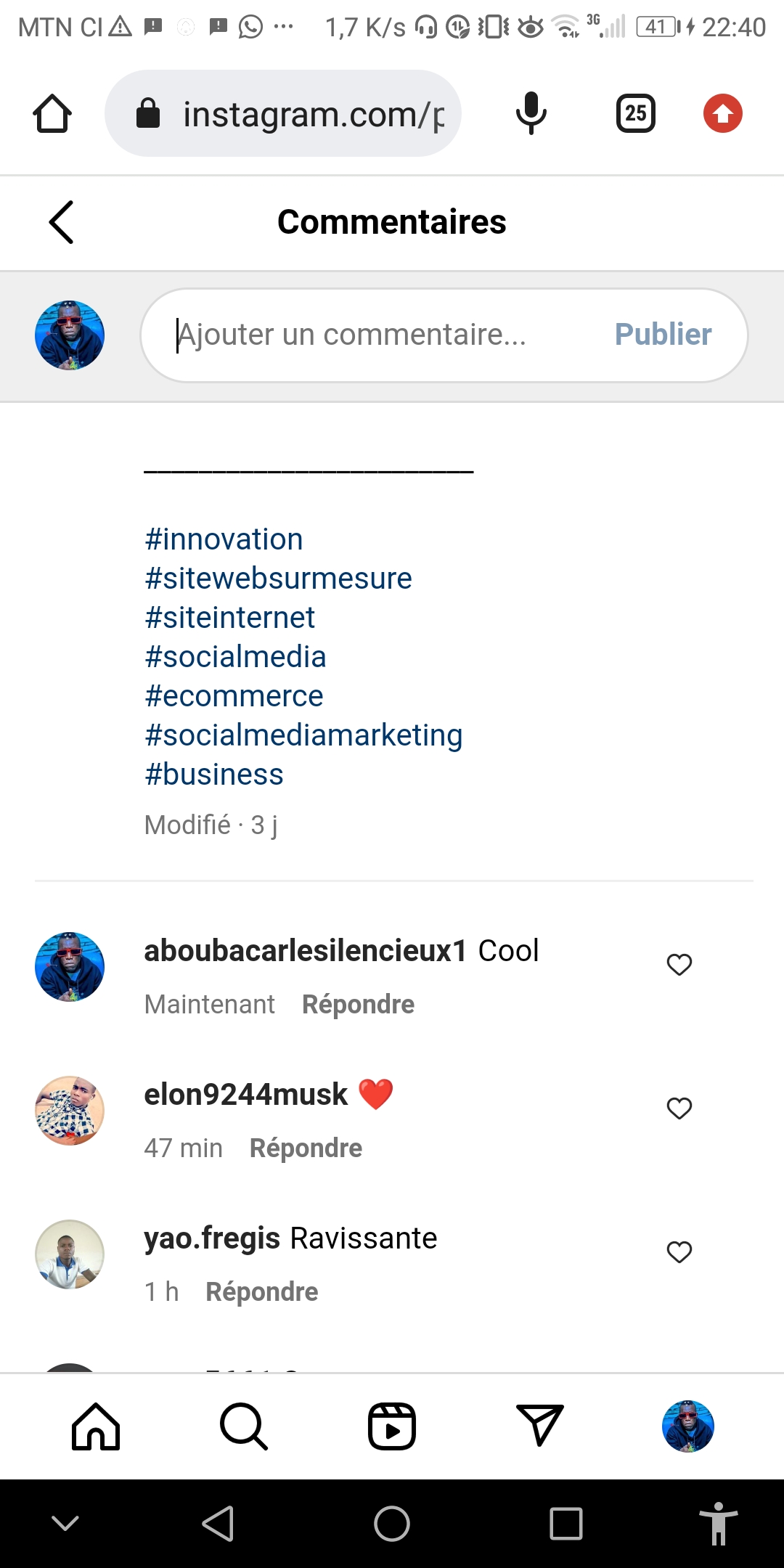Open the #ecommerce hashtag link
784x1568 pixels.
click(x=234, y=696)
